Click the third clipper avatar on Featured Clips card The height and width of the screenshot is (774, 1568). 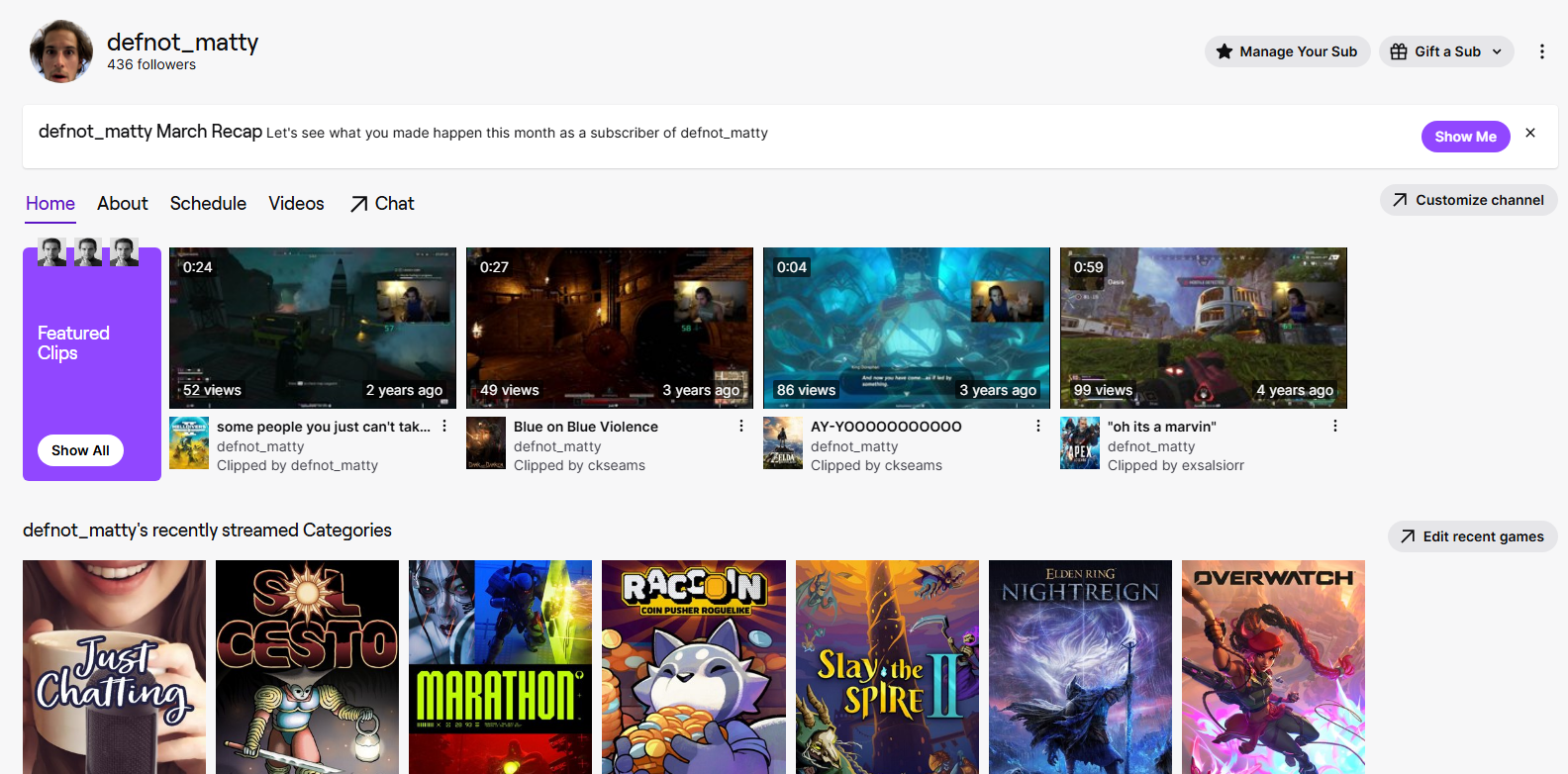124,252
